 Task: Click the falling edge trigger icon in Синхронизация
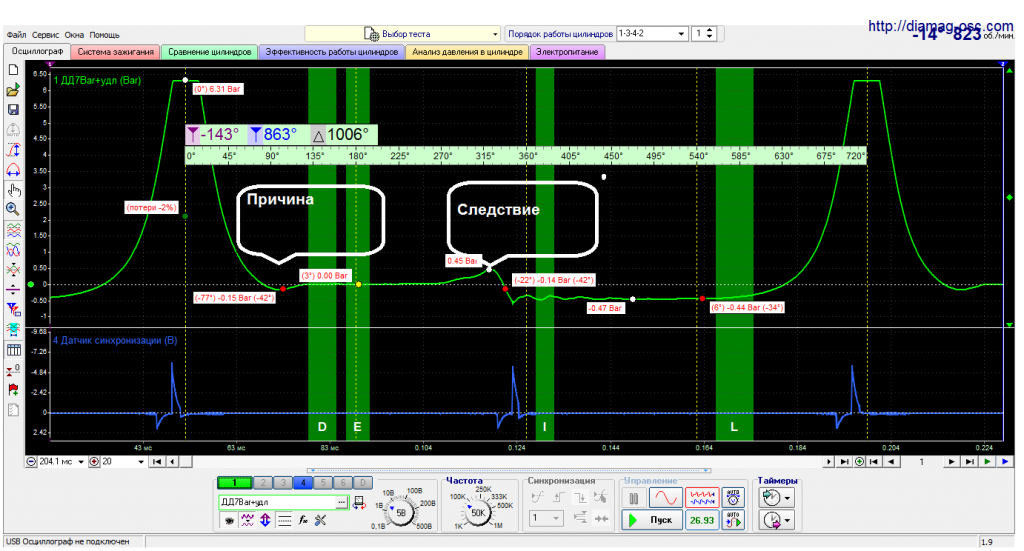579,497
